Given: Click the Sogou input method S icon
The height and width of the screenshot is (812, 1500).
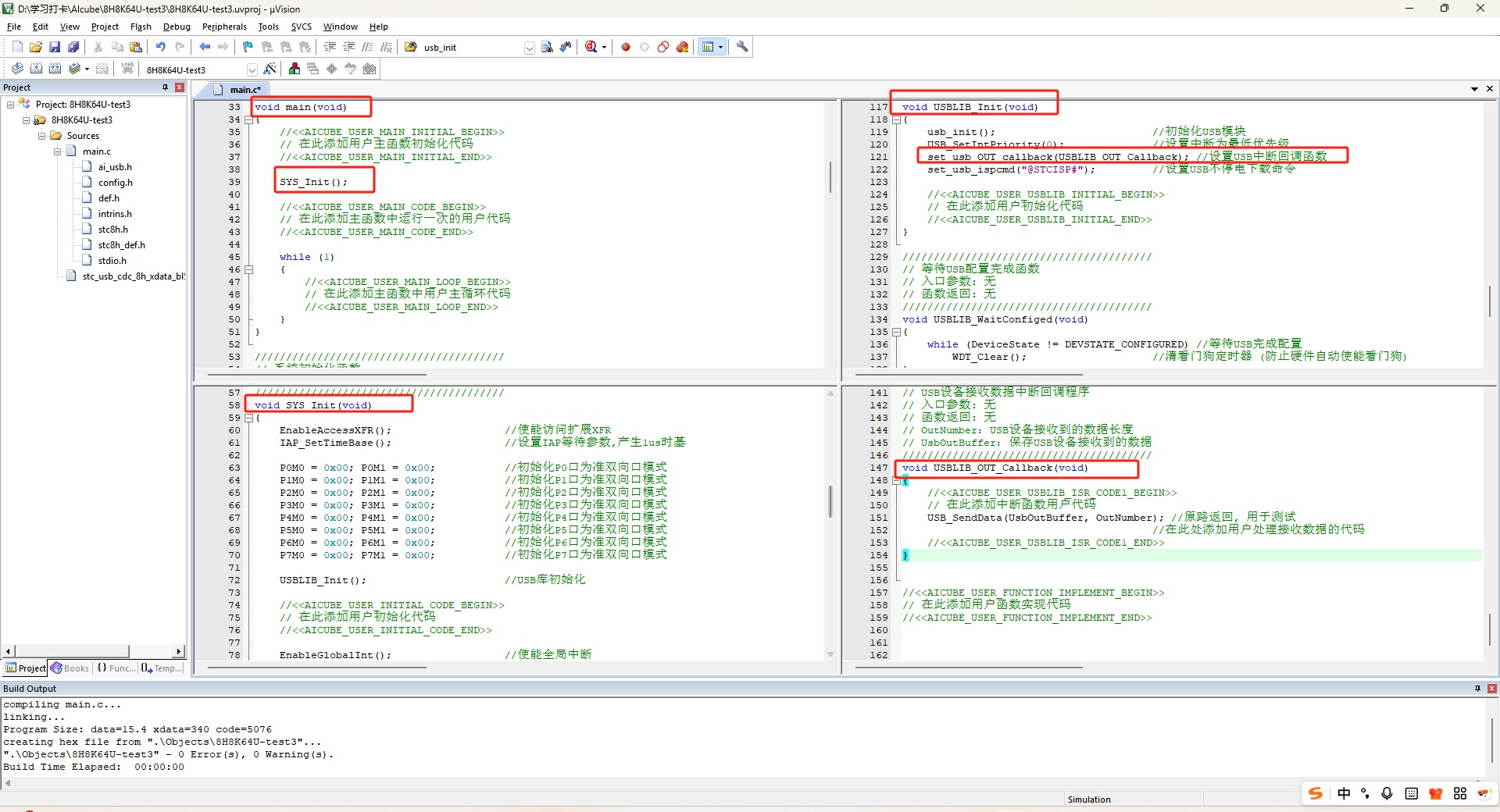Looking at the screenshot, I should coord(1316,793).
